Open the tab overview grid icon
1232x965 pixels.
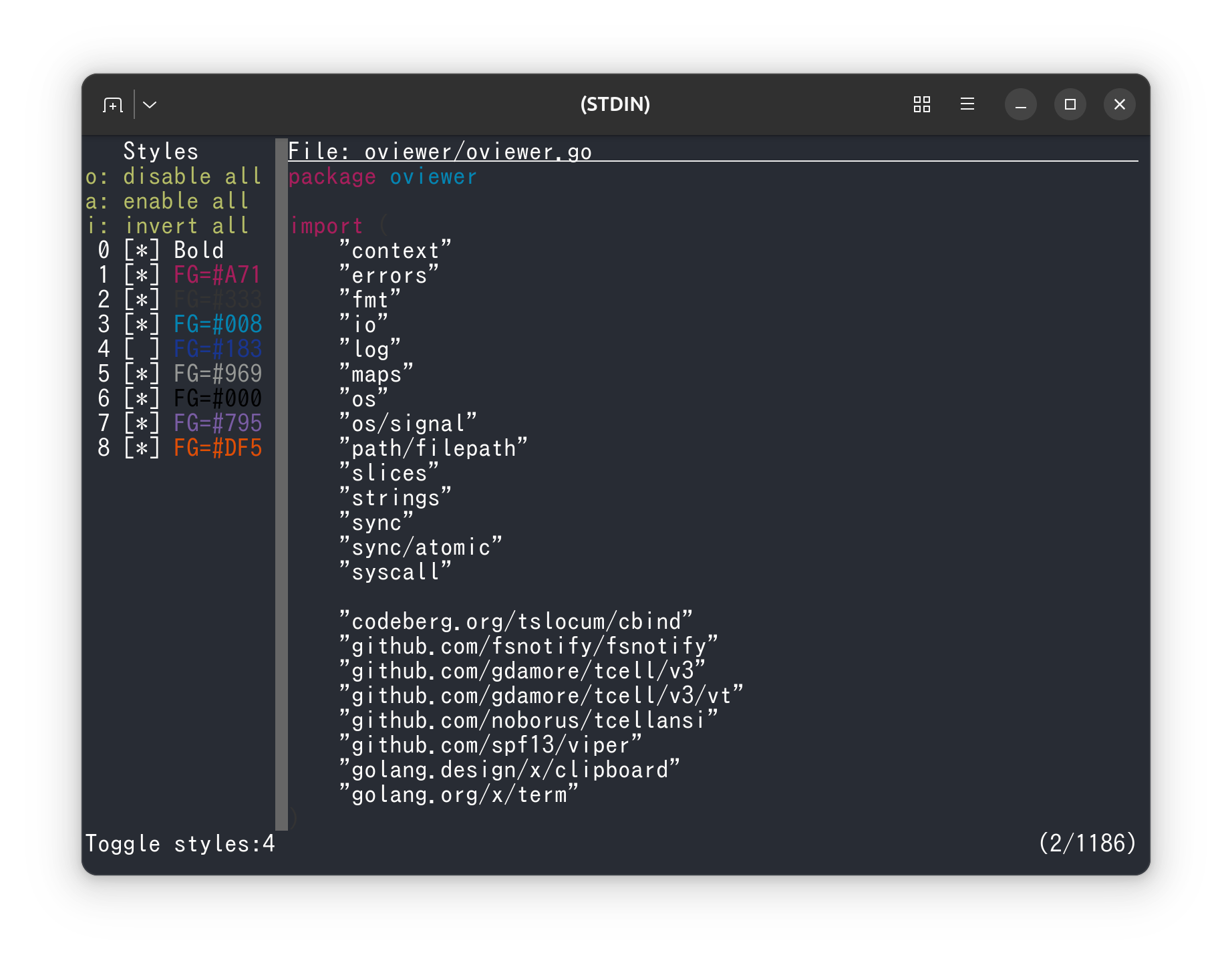click(922, 104)
